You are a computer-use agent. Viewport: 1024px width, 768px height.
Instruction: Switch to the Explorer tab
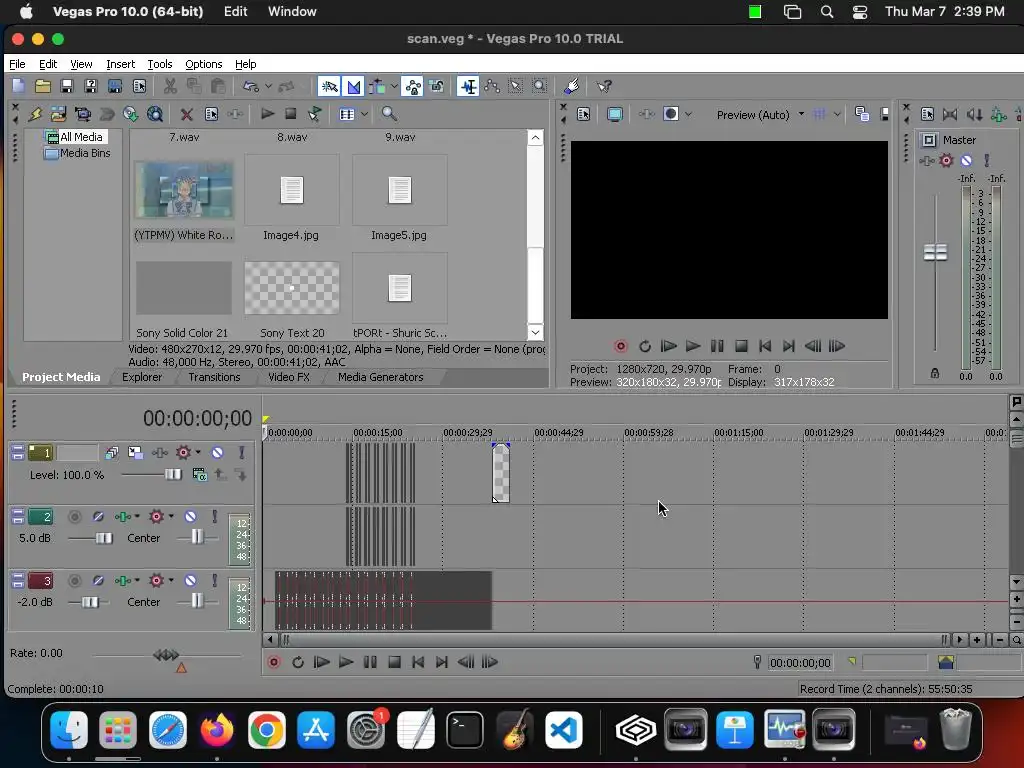(142, 377)
